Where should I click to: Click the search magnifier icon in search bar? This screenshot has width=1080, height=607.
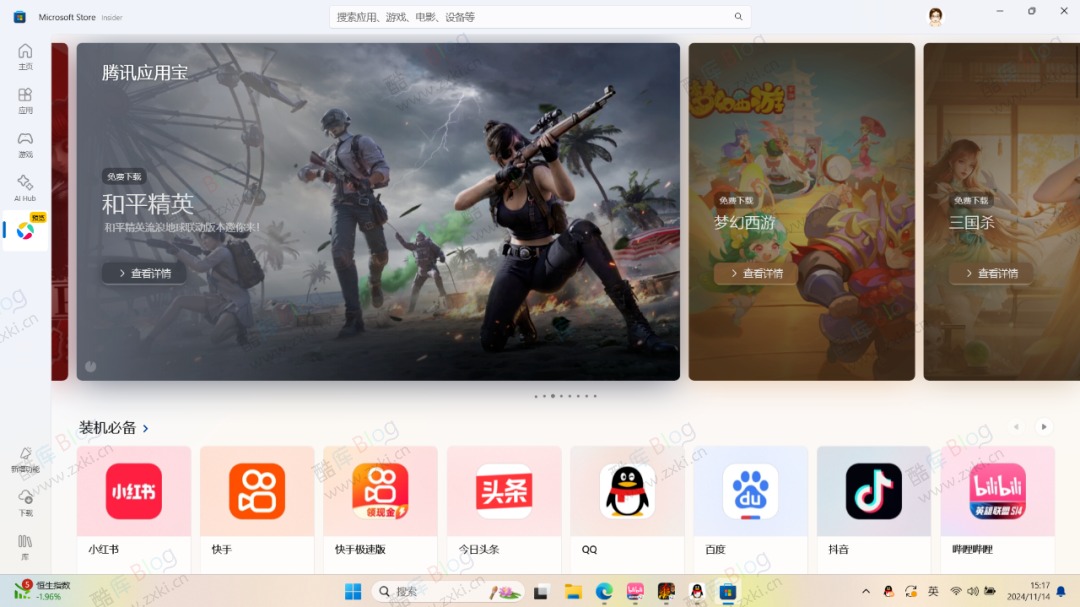pos(738,16)
